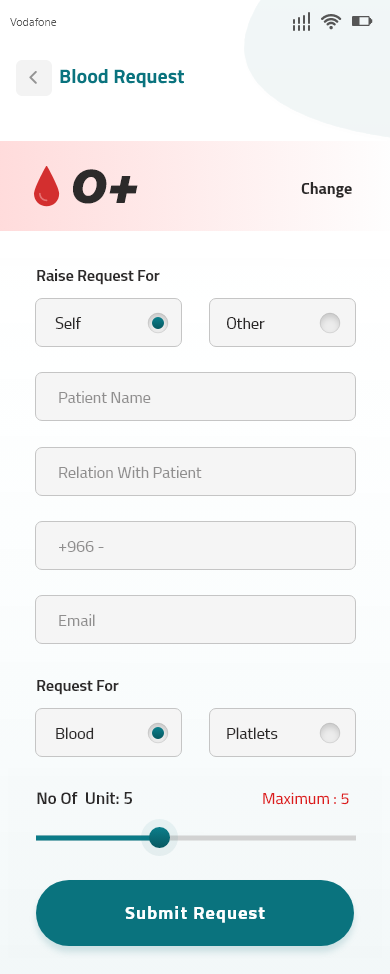Tap the O+ blood type symbol
The width and height of the screenshot is (390, 974).
pyautogui.click(x=105, y=188)
